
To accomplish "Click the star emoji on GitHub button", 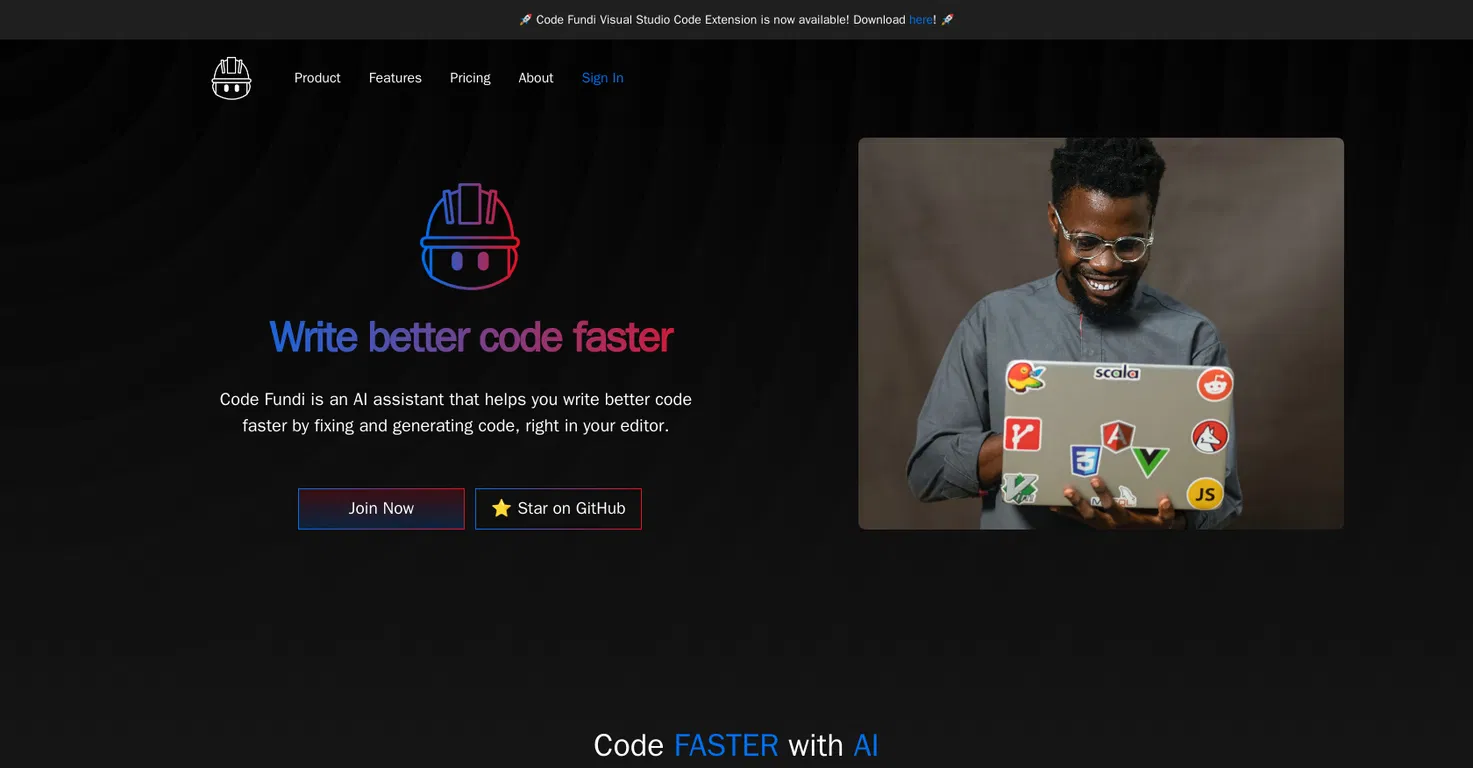I will click(501, 509).
